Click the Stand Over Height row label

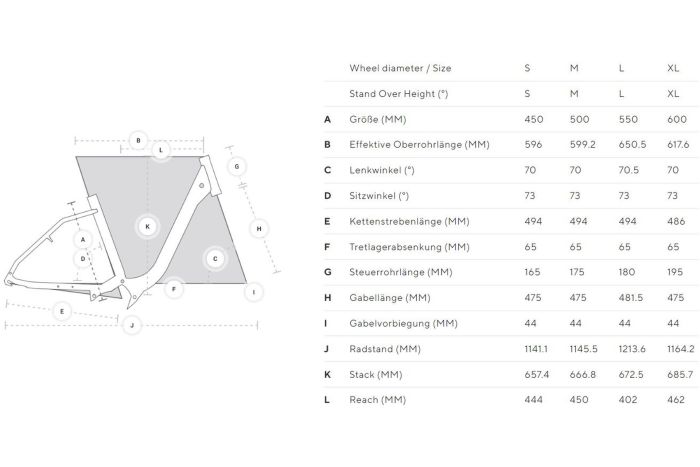[x=399, y=94]
